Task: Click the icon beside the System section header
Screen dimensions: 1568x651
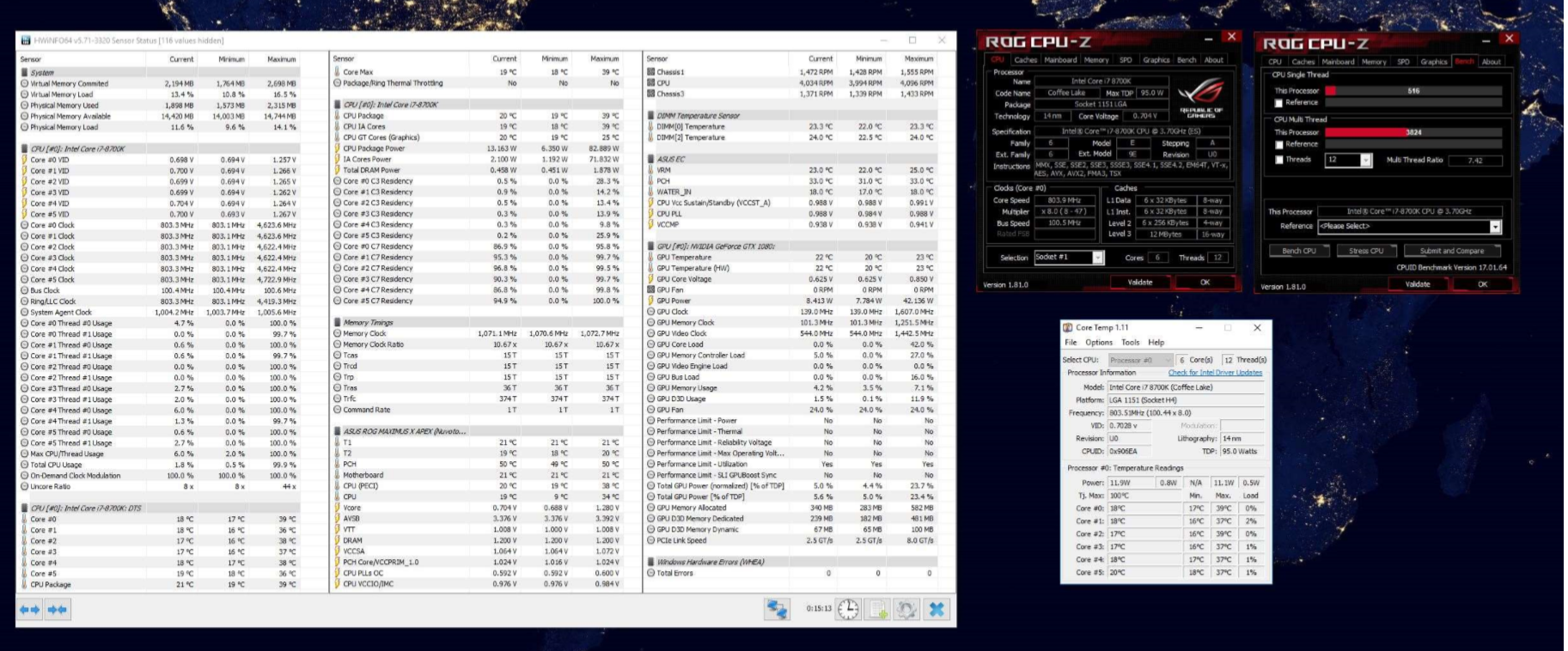Action: click(25, 73)
